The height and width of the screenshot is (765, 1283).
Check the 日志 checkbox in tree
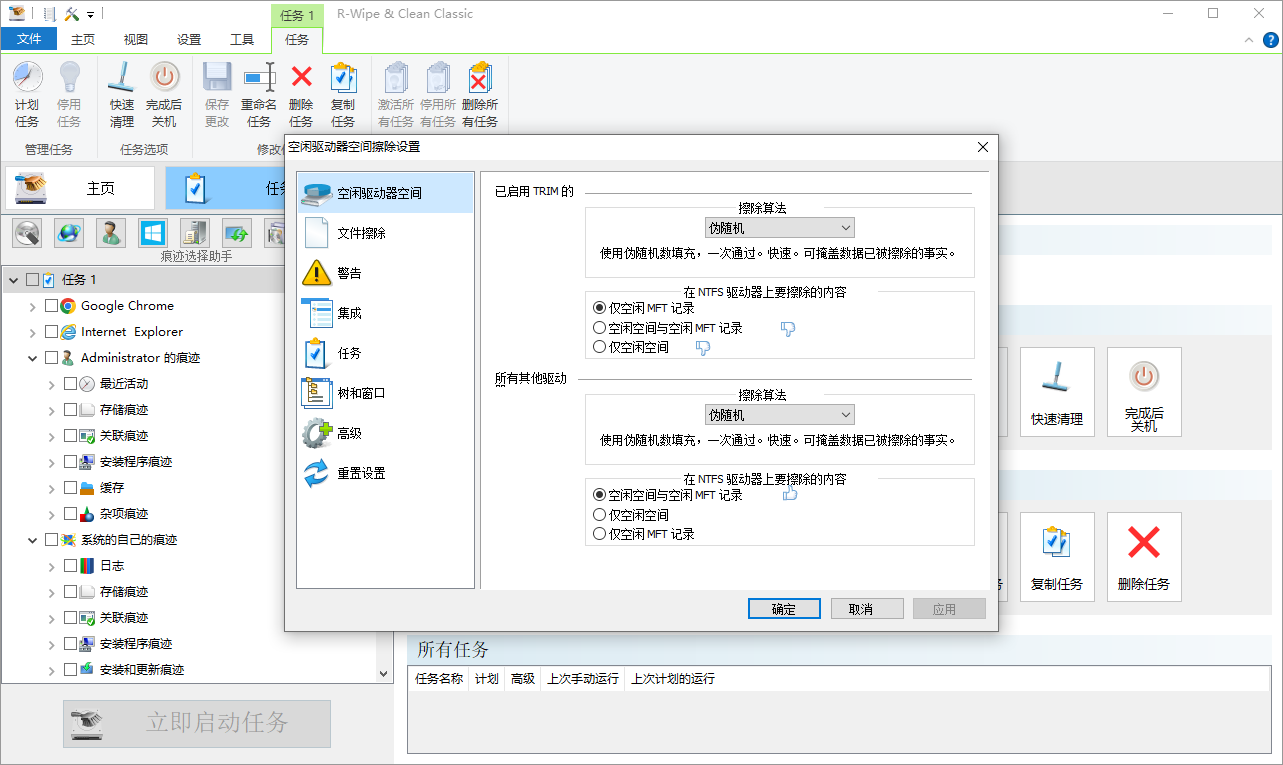(70, 566)
